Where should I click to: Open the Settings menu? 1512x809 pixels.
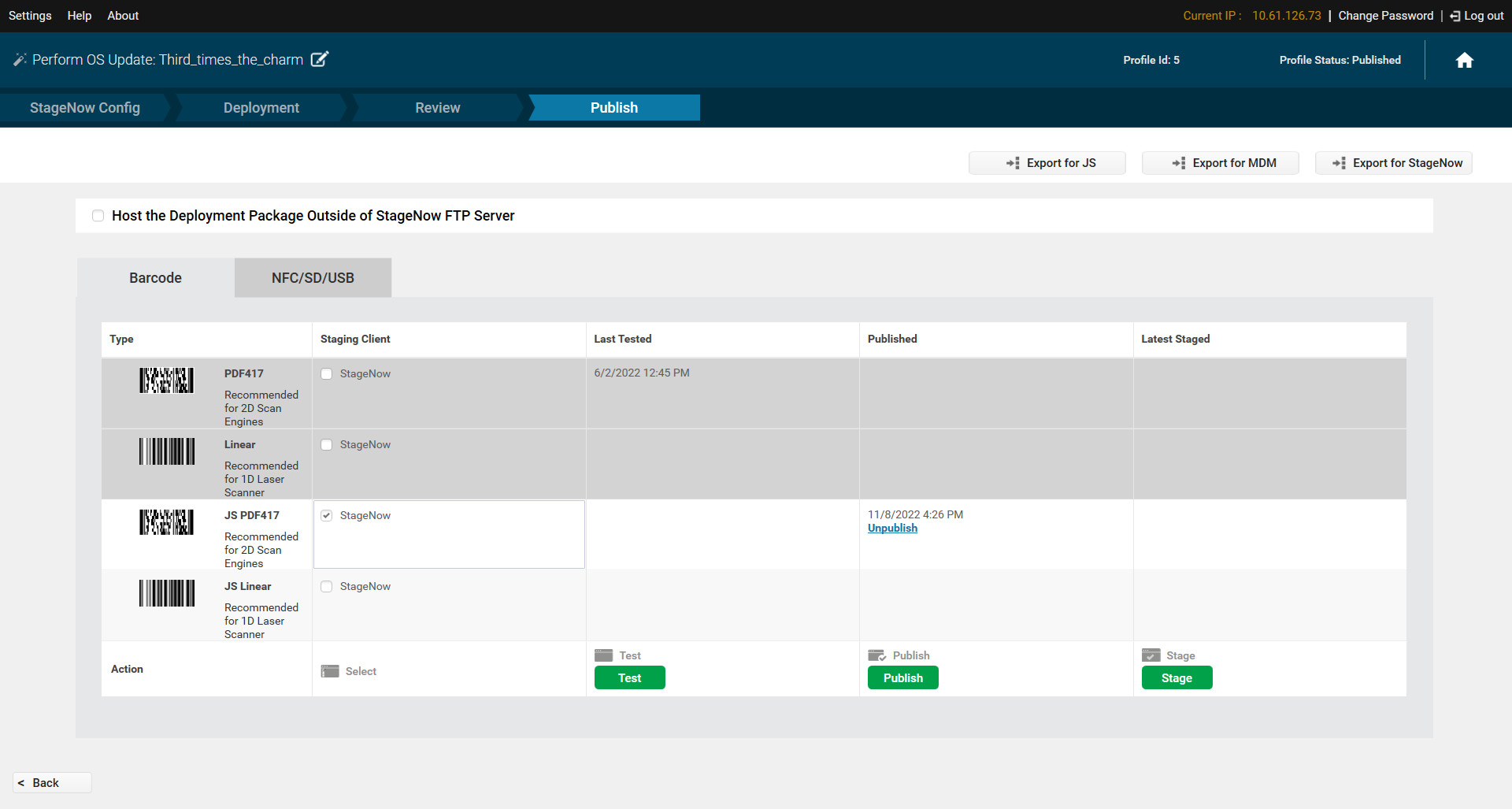click(x=30, y=16)
